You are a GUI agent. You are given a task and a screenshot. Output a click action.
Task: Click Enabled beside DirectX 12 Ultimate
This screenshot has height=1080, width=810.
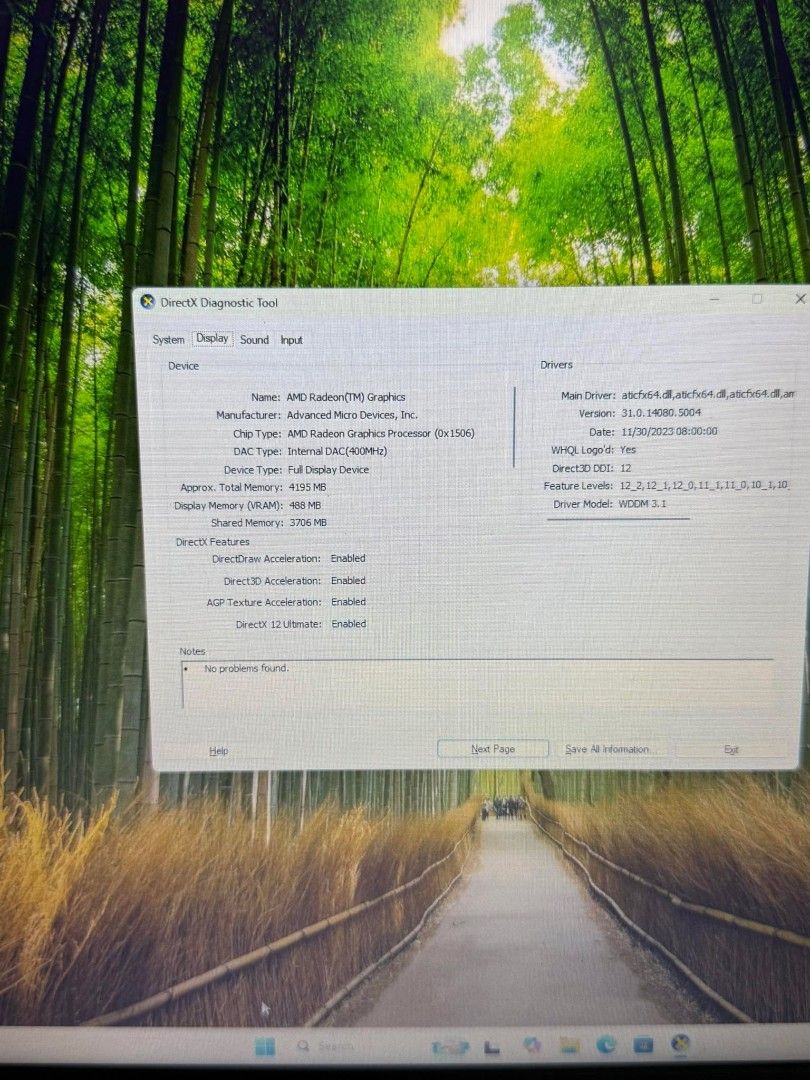pyautogui.click(x=349, y=624)
